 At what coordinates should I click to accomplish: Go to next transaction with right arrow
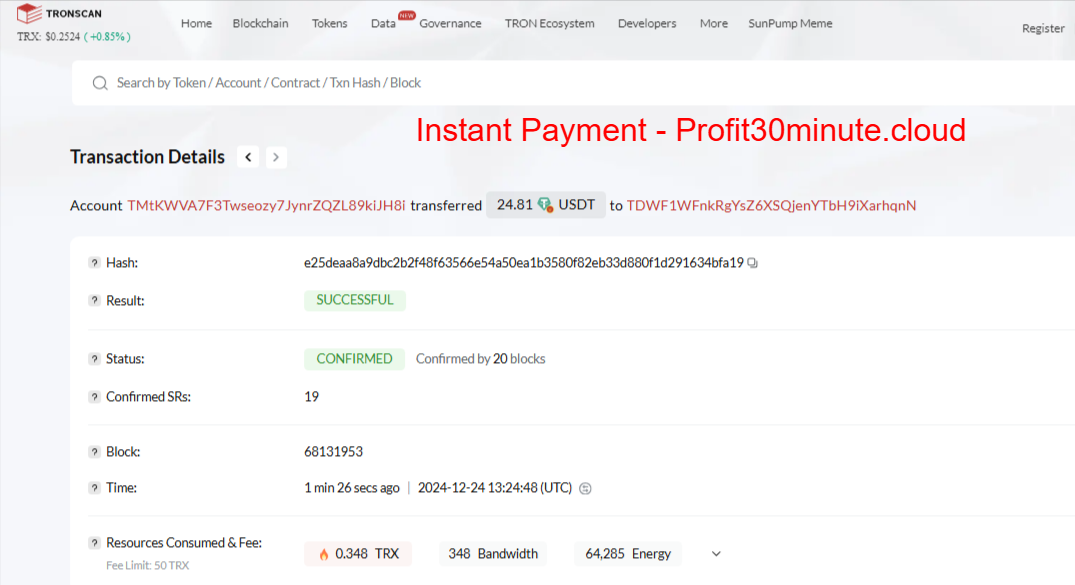(x=276, y=157)
